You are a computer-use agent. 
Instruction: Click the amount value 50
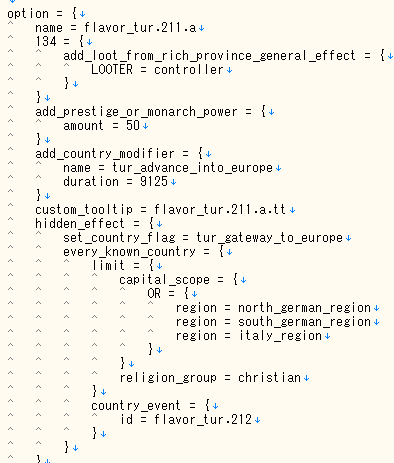133,126
